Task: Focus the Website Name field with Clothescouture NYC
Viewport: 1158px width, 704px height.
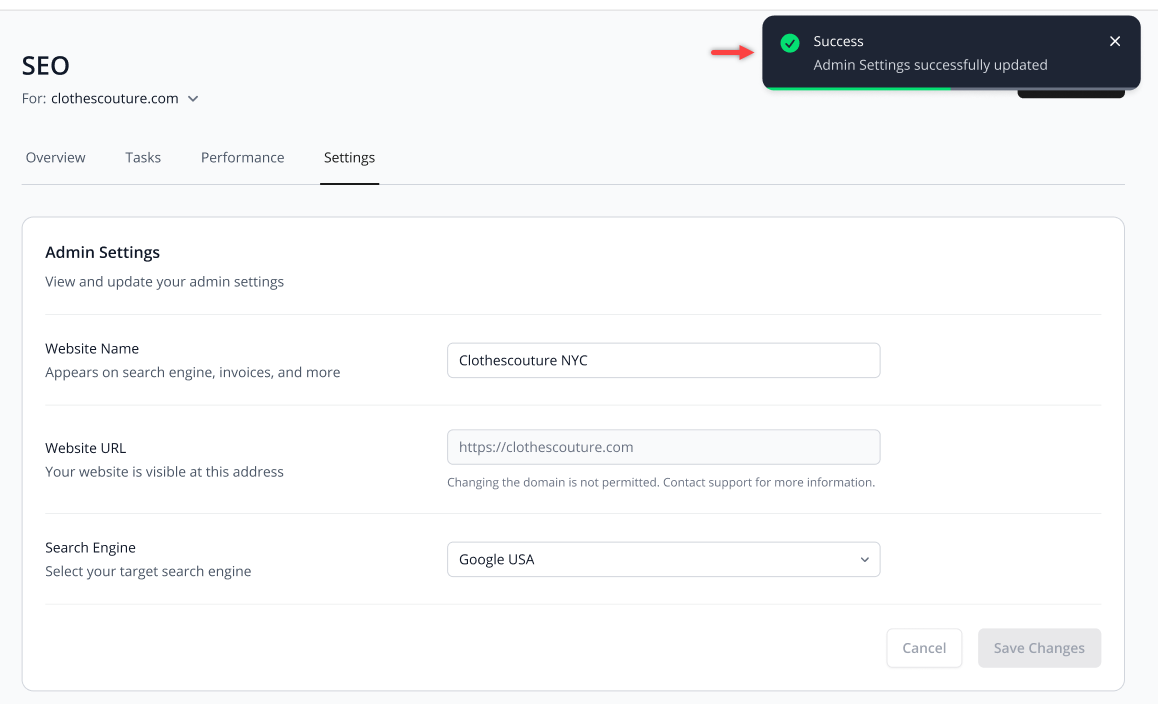Action: [x=663, y=360]
